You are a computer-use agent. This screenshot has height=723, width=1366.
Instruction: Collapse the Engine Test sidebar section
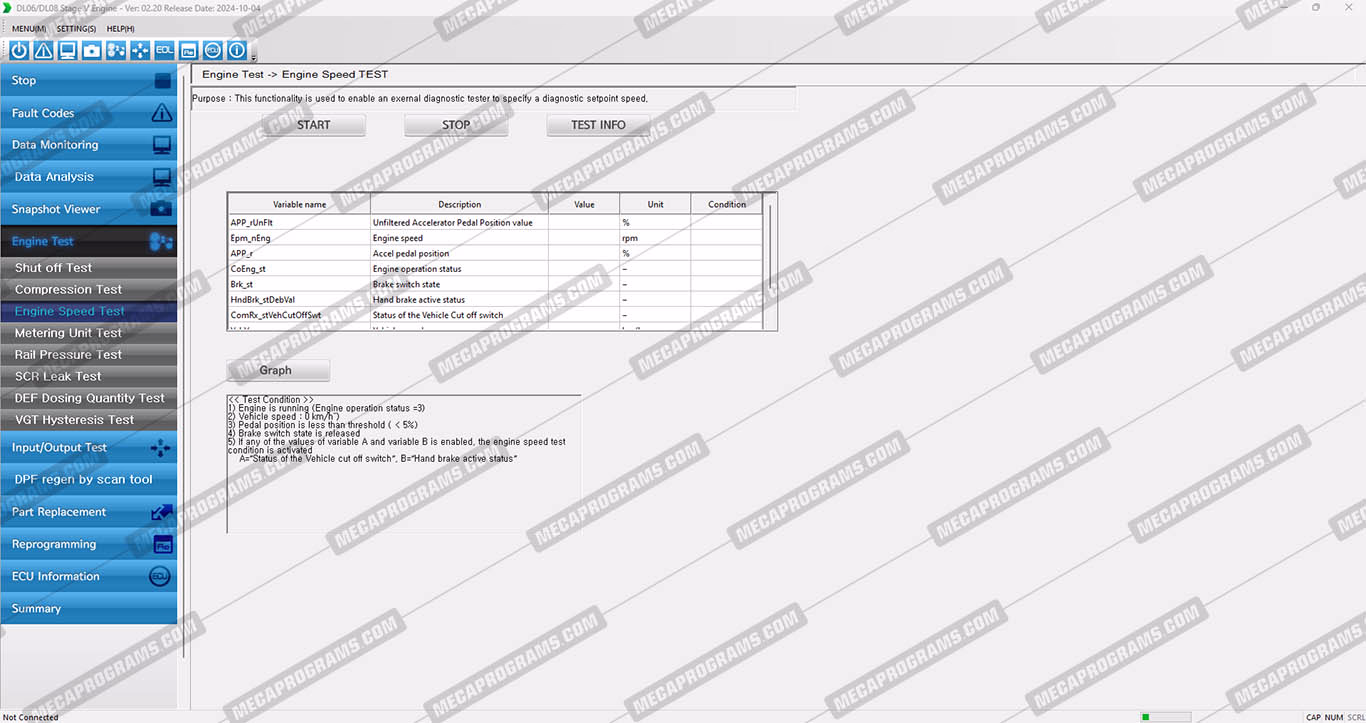(89, 241)
